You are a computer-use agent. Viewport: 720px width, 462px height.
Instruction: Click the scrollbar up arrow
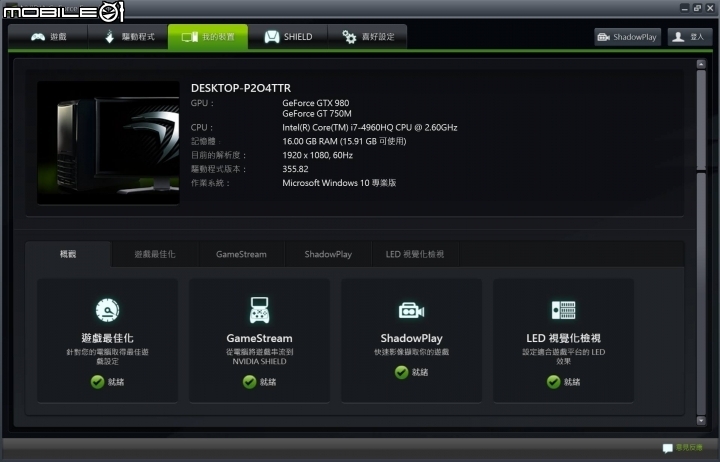tap(701, 64)
